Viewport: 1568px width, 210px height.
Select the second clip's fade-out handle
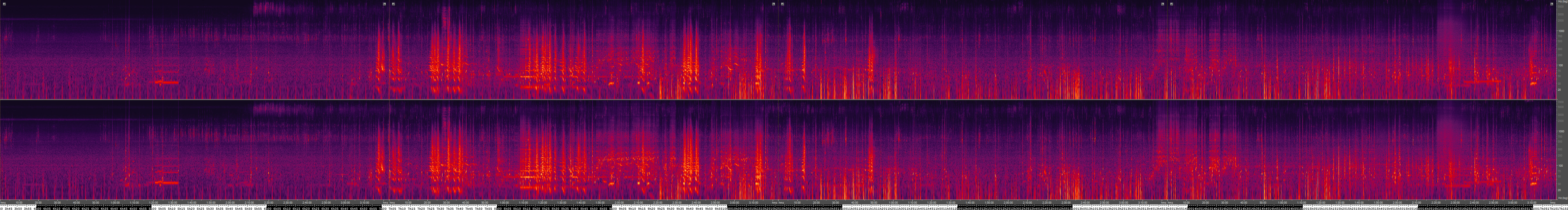pos(774,4)
